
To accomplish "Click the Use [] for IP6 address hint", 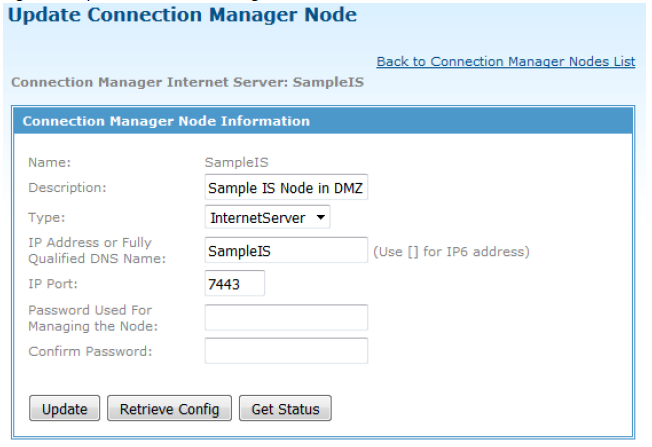I will (x=451, y=252).
